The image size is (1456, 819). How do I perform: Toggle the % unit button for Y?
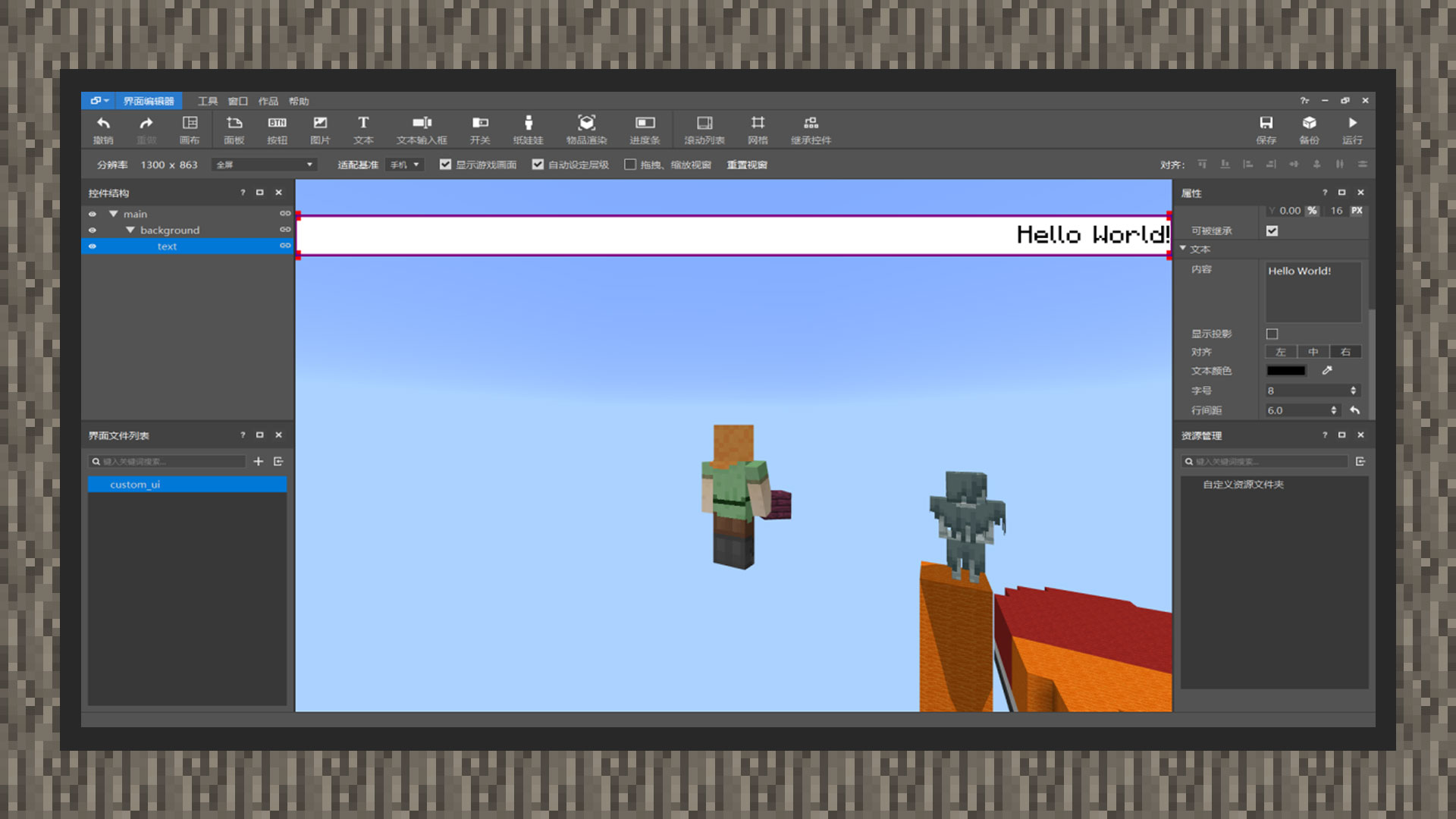1312,211
